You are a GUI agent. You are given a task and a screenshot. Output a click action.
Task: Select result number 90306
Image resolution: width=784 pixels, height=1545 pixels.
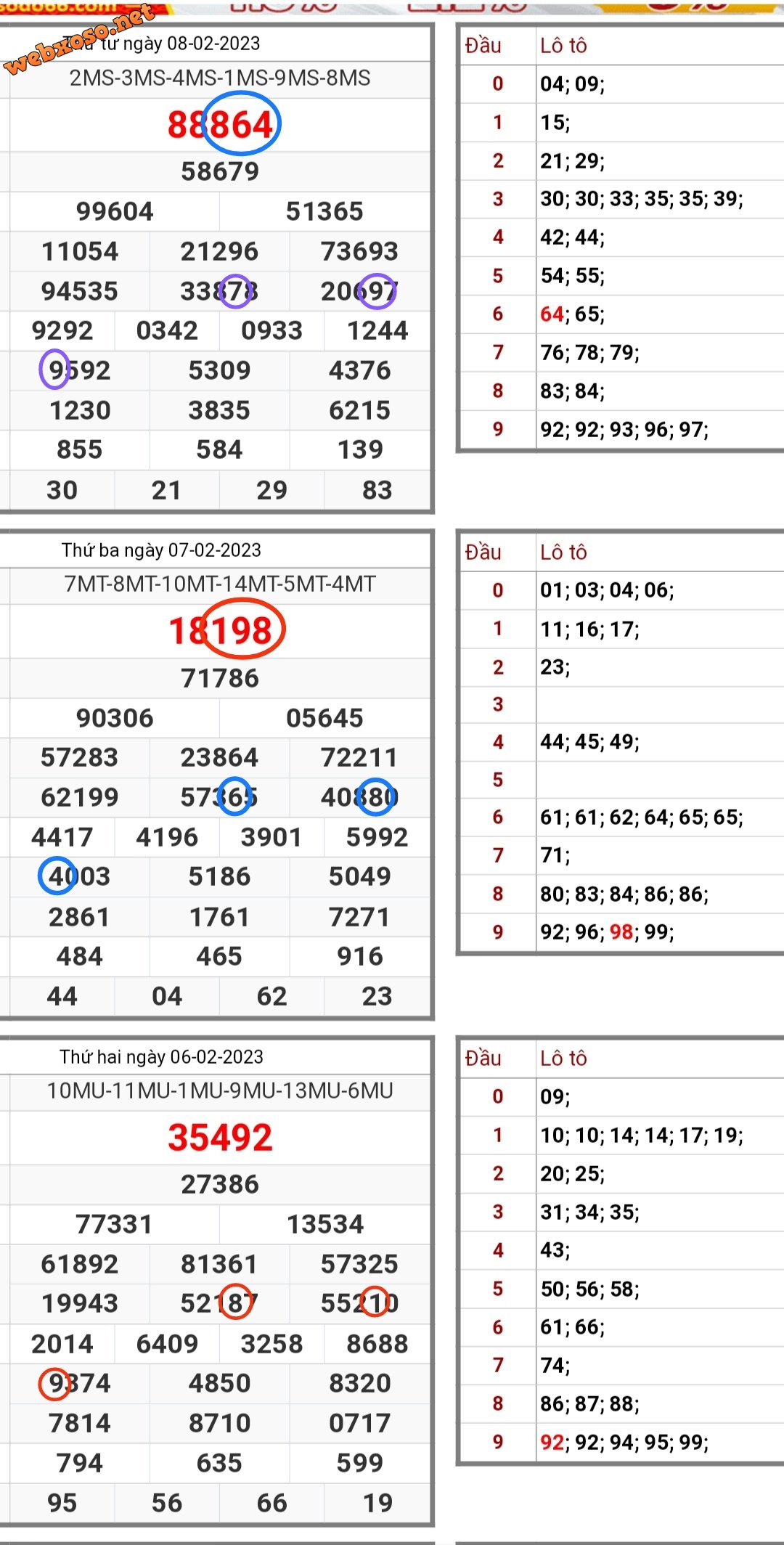[115, 718]
